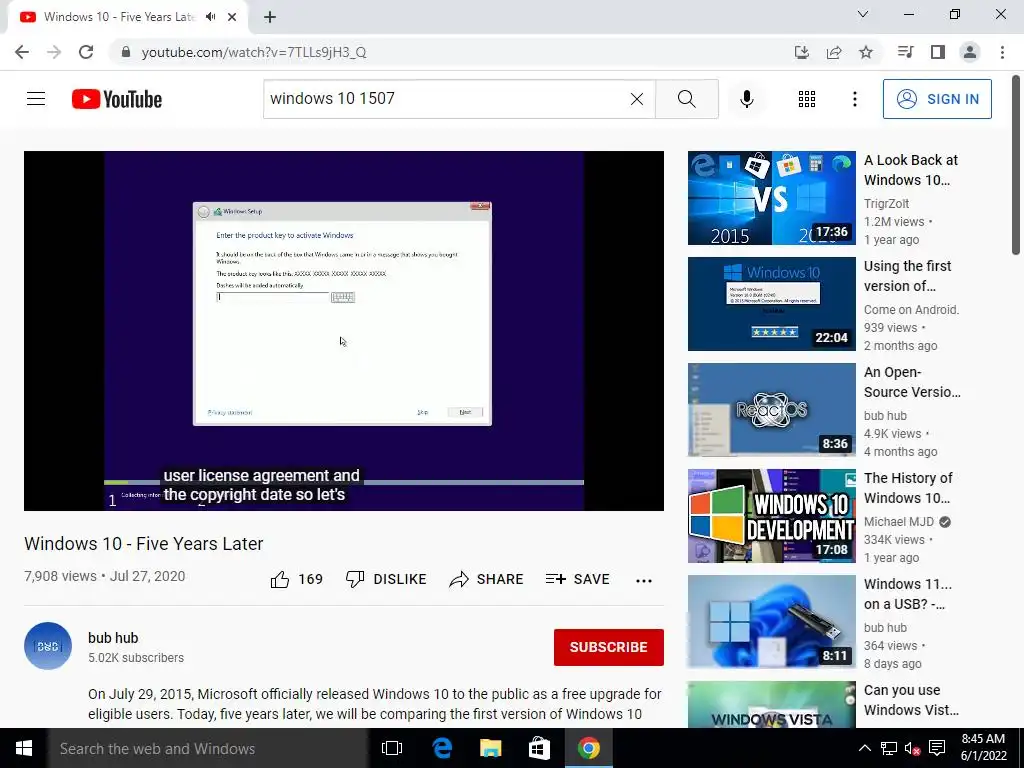The height and width of the screenshot is (768, 1024).
Task: Open the SHARE options
Action: 487,579
